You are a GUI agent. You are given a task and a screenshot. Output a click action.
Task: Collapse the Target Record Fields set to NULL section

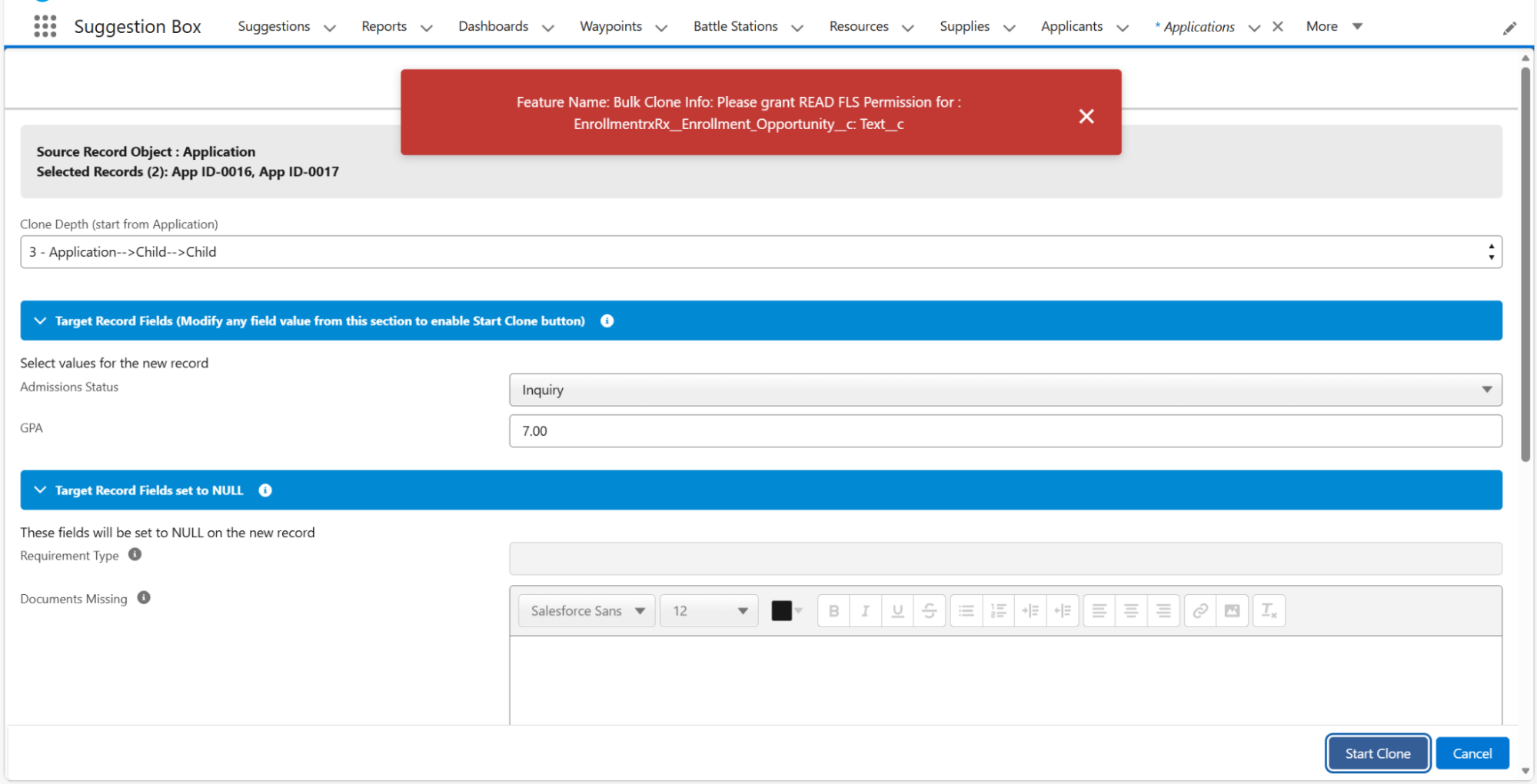tap(40, 490)
